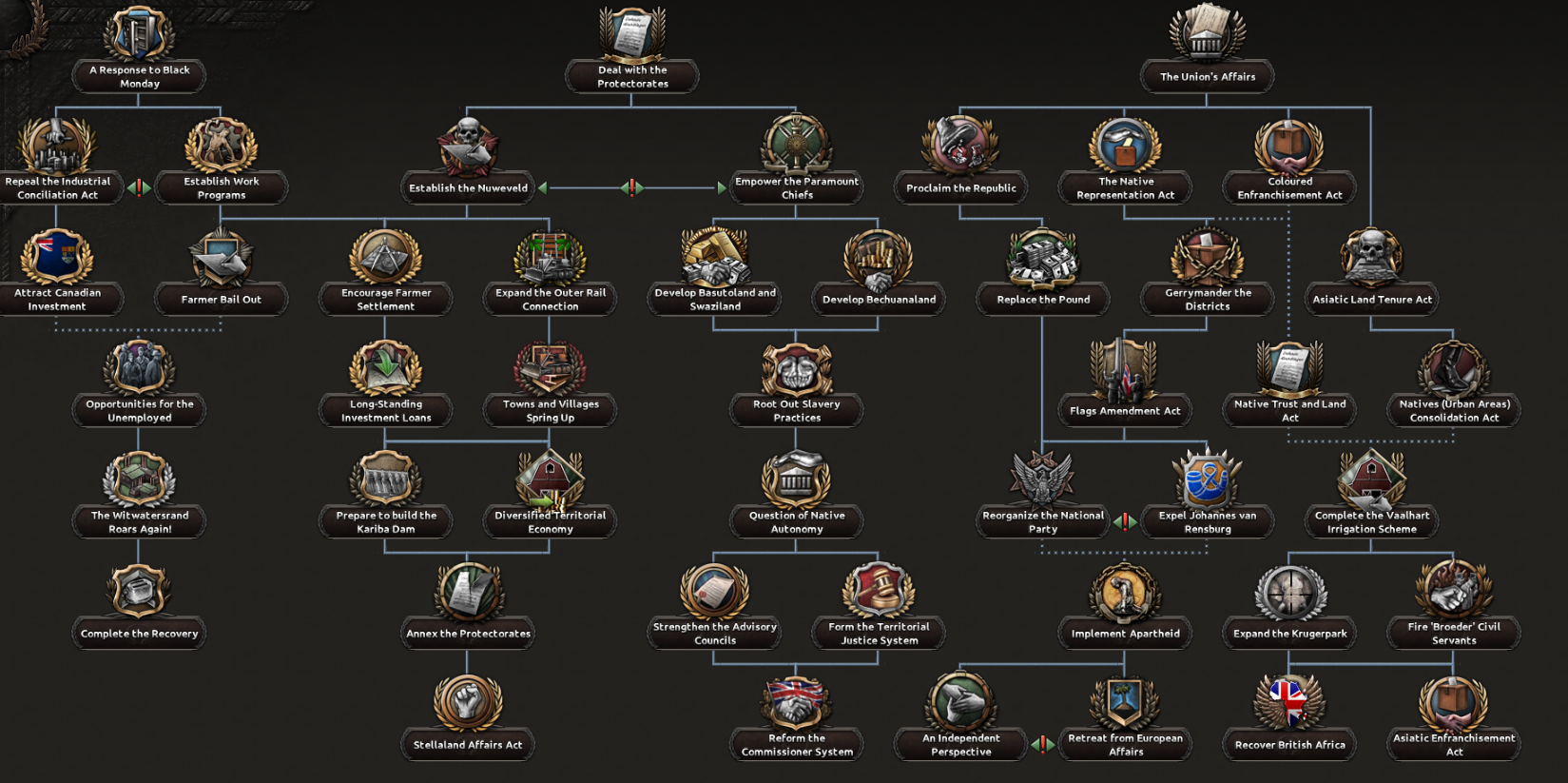Click exclusivity marker between Nuweveld and Paramount Chiefs
Viewport: 1568px width, 783px height.
click(x=632, y=188)
